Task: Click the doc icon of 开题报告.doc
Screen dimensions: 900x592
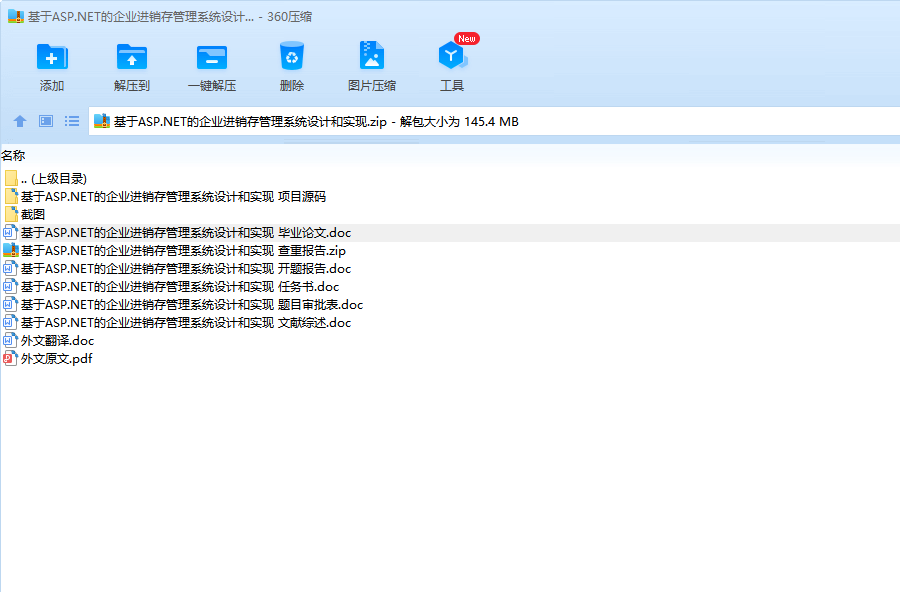Action: pos(10,268)
